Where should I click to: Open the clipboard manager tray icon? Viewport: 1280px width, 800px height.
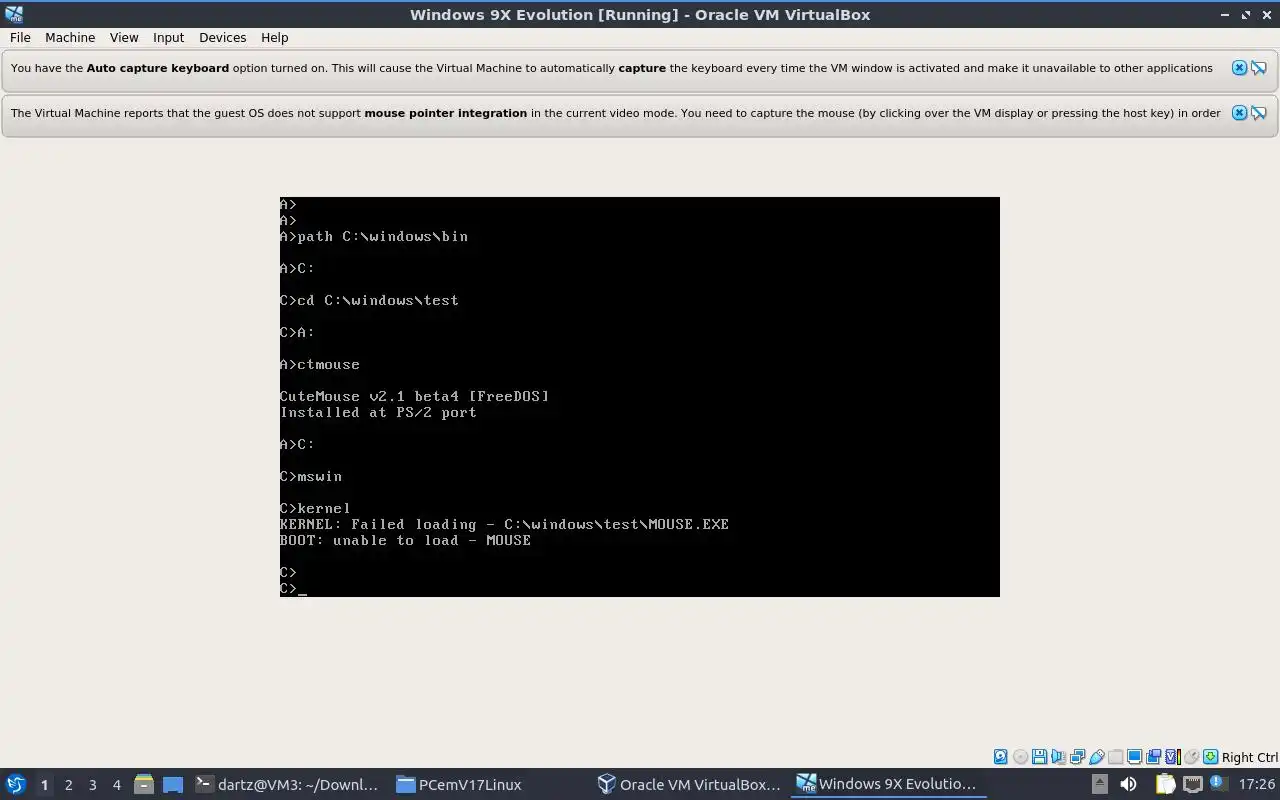tap(1165, 784)
